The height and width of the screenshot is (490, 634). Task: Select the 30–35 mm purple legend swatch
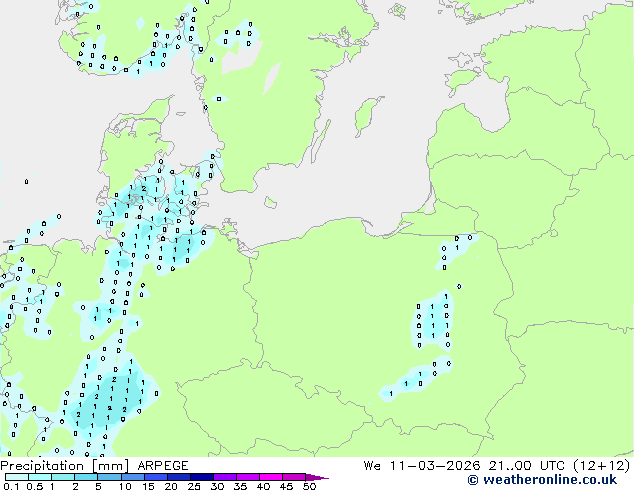(224, 477)
